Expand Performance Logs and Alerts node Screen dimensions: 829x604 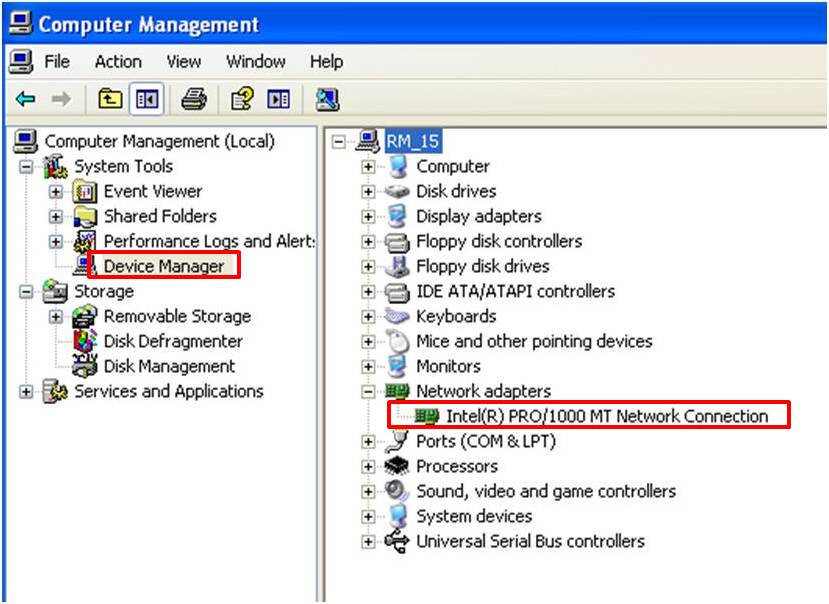pos(56,242)
